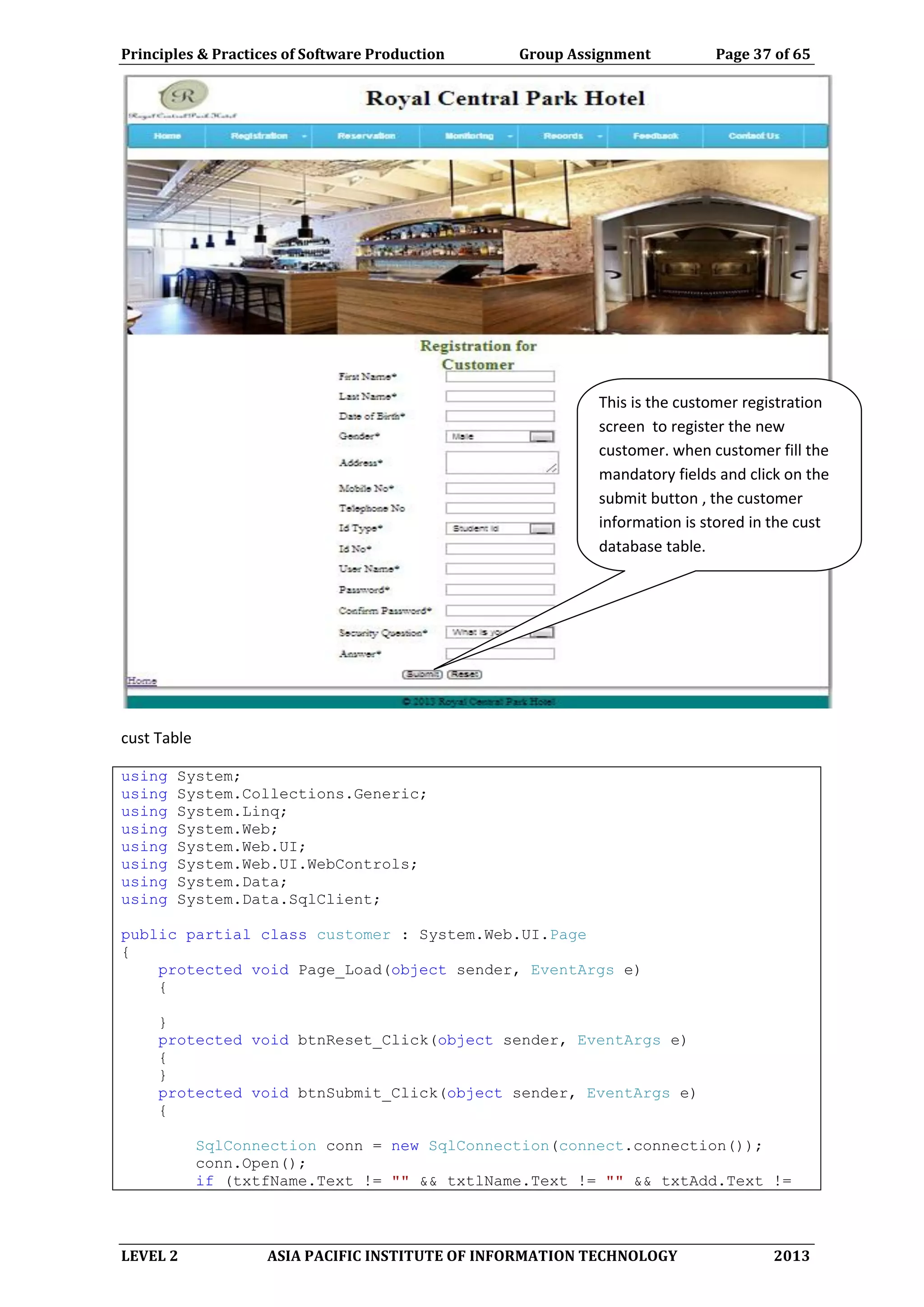Click the Mobile No input field
The image size is (924, 1307).
pos(499,488)
